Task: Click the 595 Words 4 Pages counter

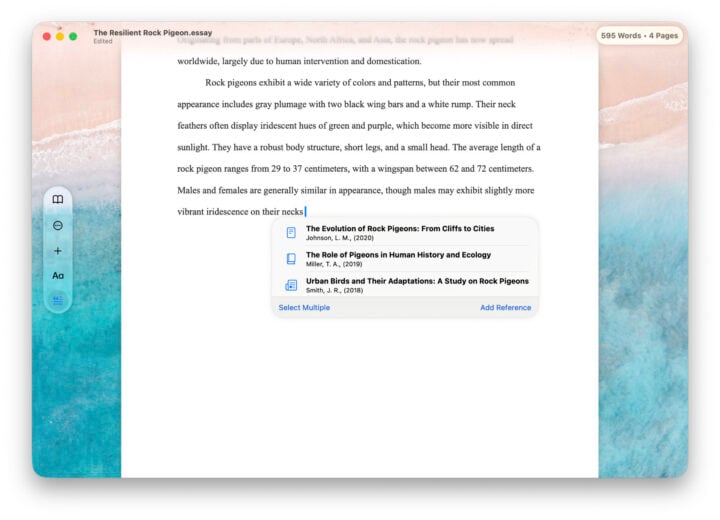Action: (x=639, y=35)
